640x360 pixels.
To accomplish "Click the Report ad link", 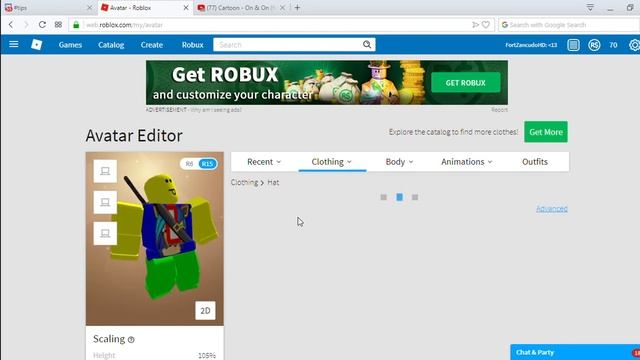I will coord(500,110).
